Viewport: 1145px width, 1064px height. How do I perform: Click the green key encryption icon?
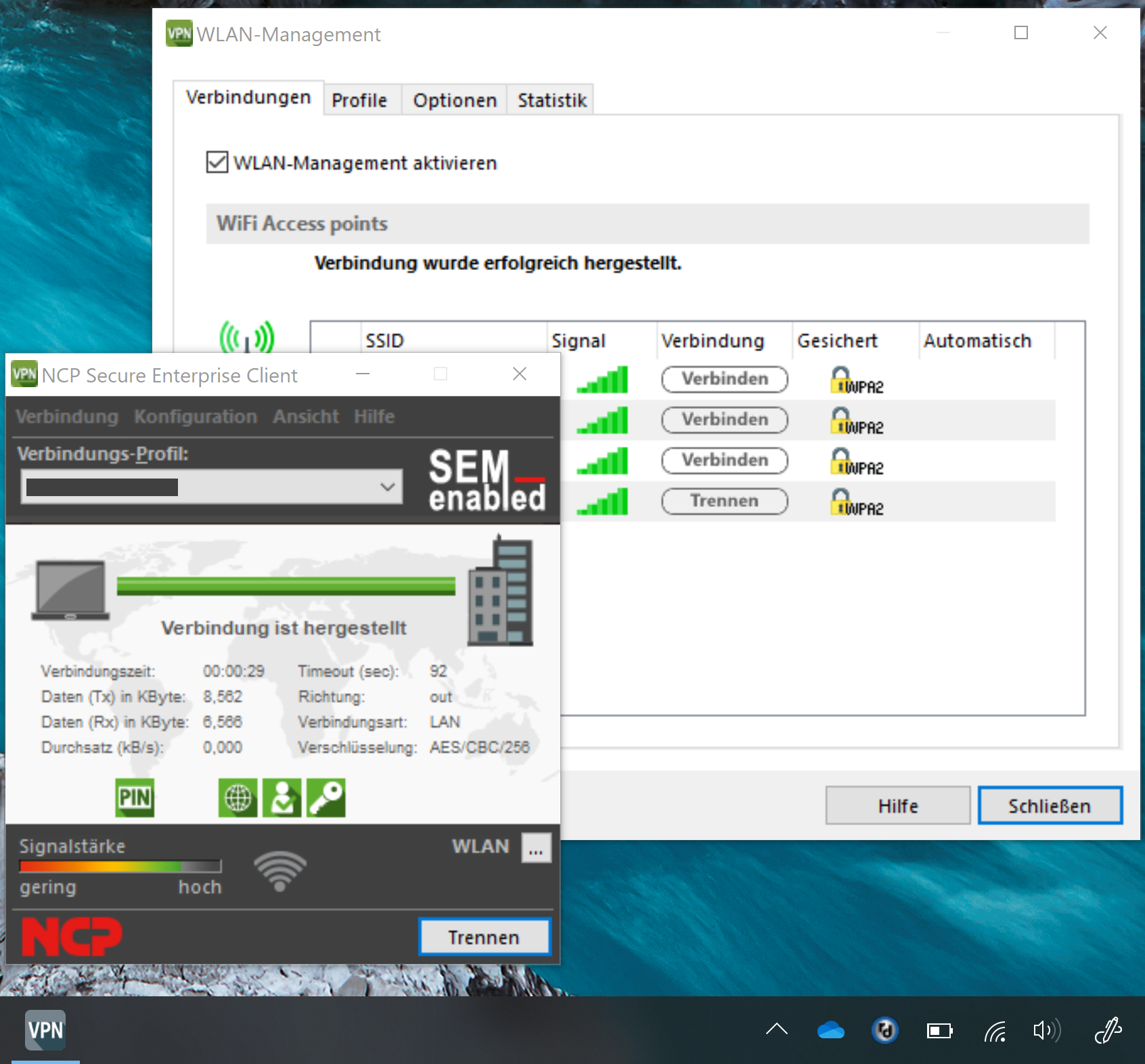click(326, 798)
